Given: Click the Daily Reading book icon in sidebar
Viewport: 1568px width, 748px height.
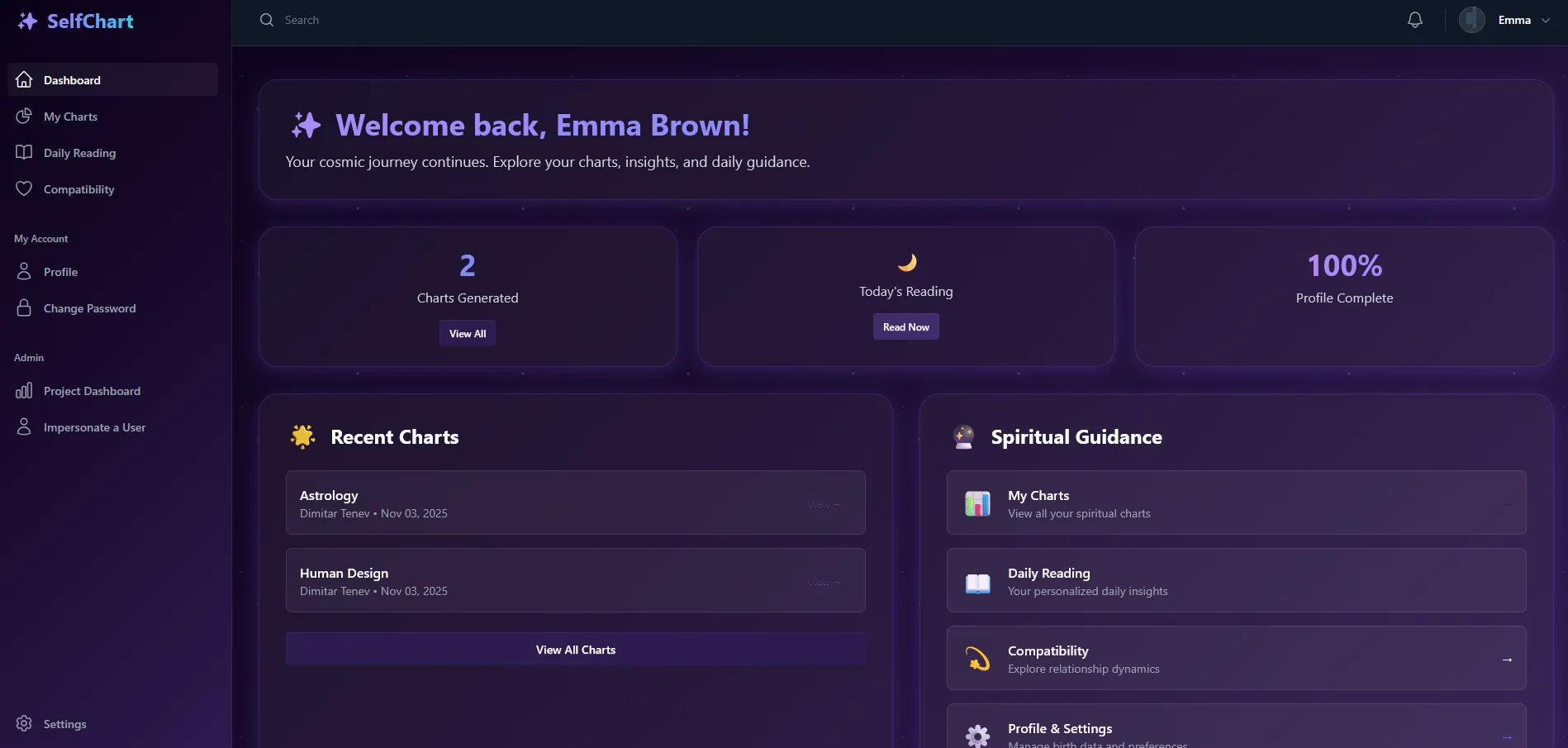Looking at the screenshot, I should click(x=24, y=152).
